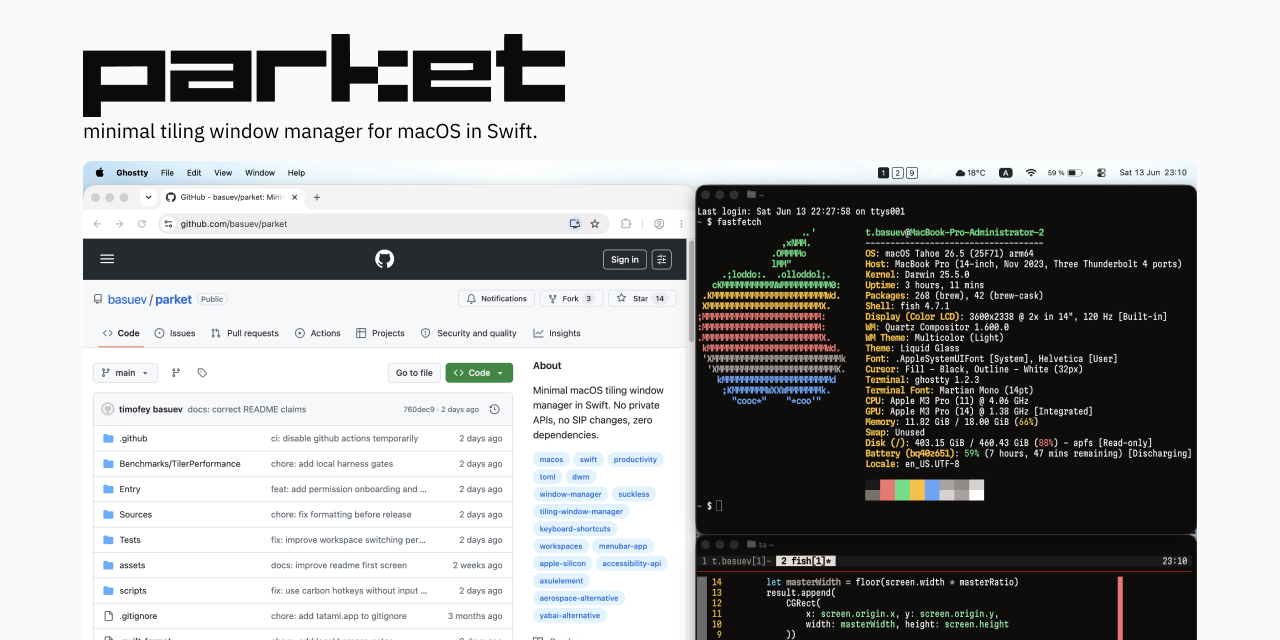This screenshot has width=1280, height=640.
Task: Open the Edit menu
Action: pos(194,173)
